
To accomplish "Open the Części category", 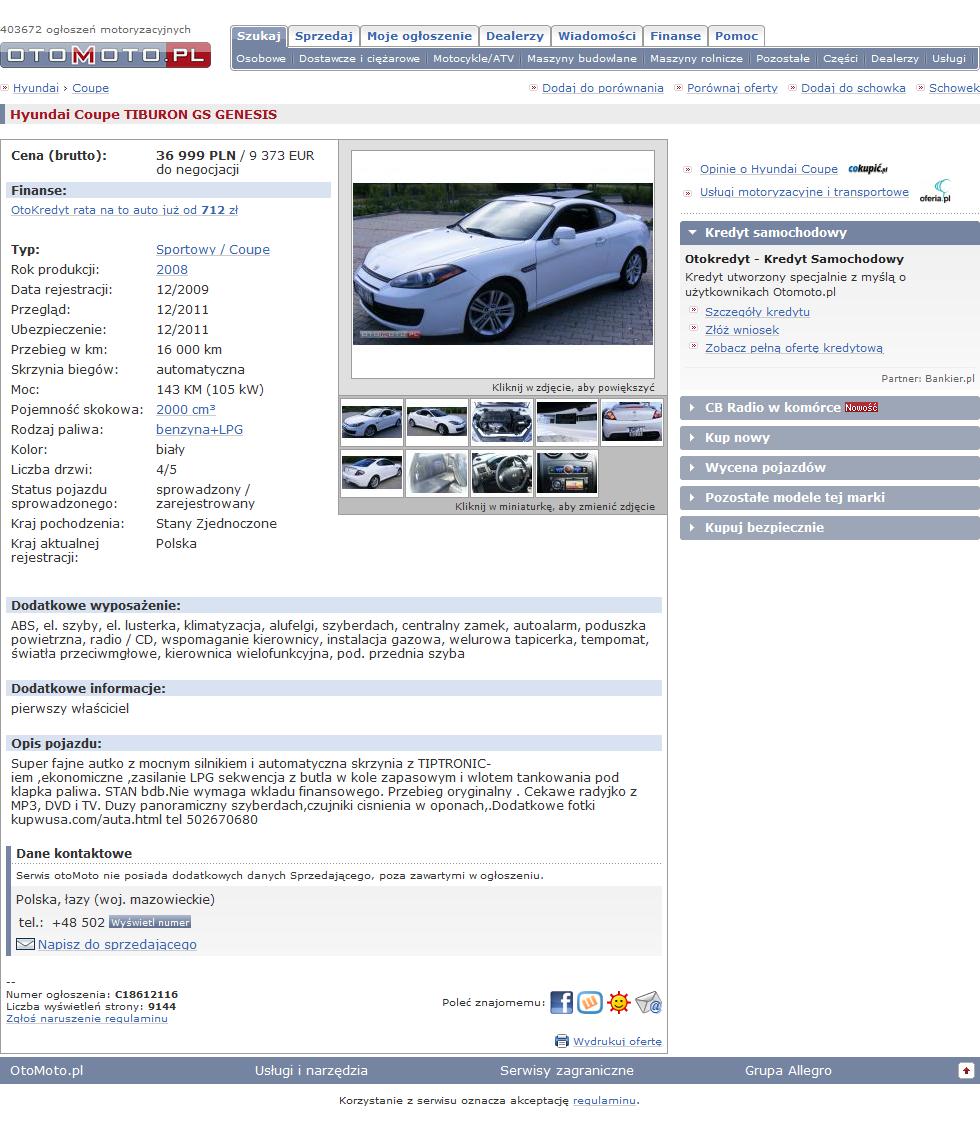I will coord(840,59).
